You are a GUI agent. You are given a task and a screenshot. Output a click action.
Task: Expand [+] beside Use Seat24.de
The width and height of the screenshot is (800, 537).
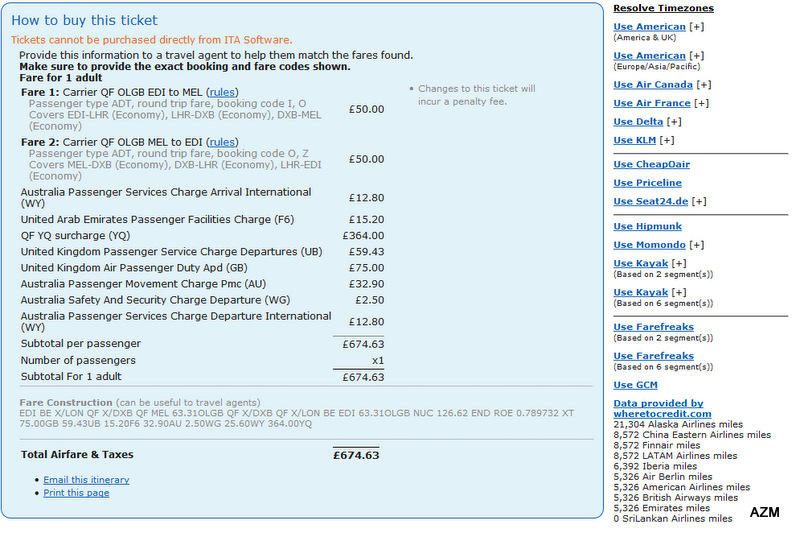tap(699, 201)
